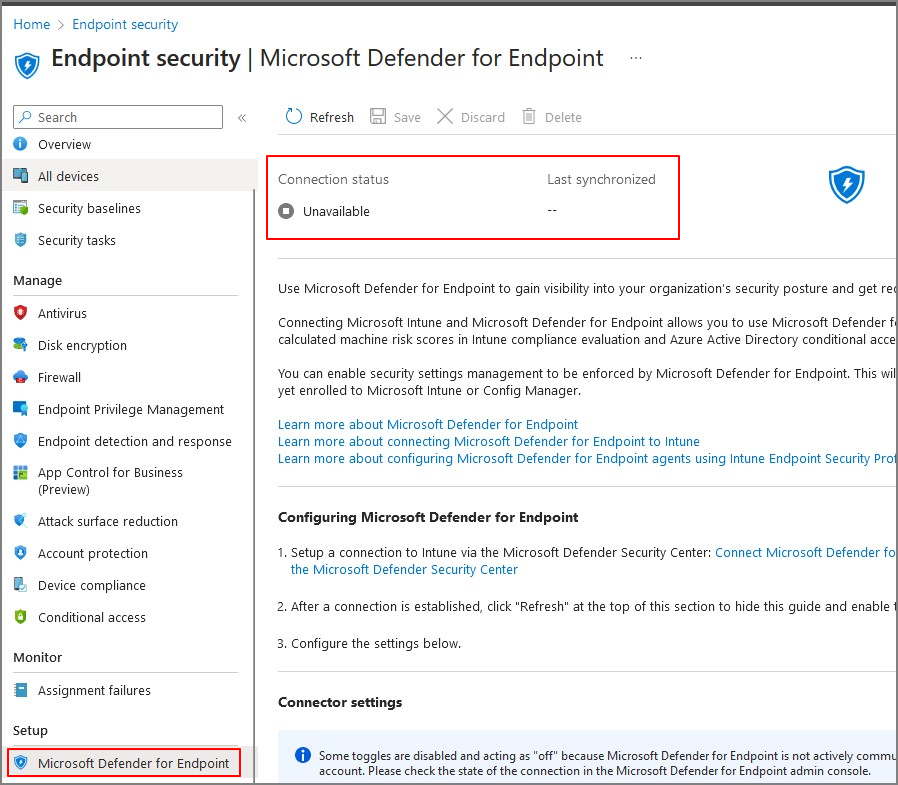Screen dimensions: 898x785
Task: Click the Save floppy disk icon
Action: 377,116
